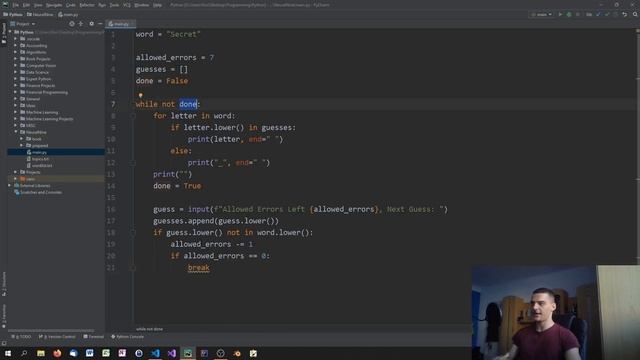Run the program with the green Run arrow
The height and width of the screenshot is (360, 640).
[560, 14]
